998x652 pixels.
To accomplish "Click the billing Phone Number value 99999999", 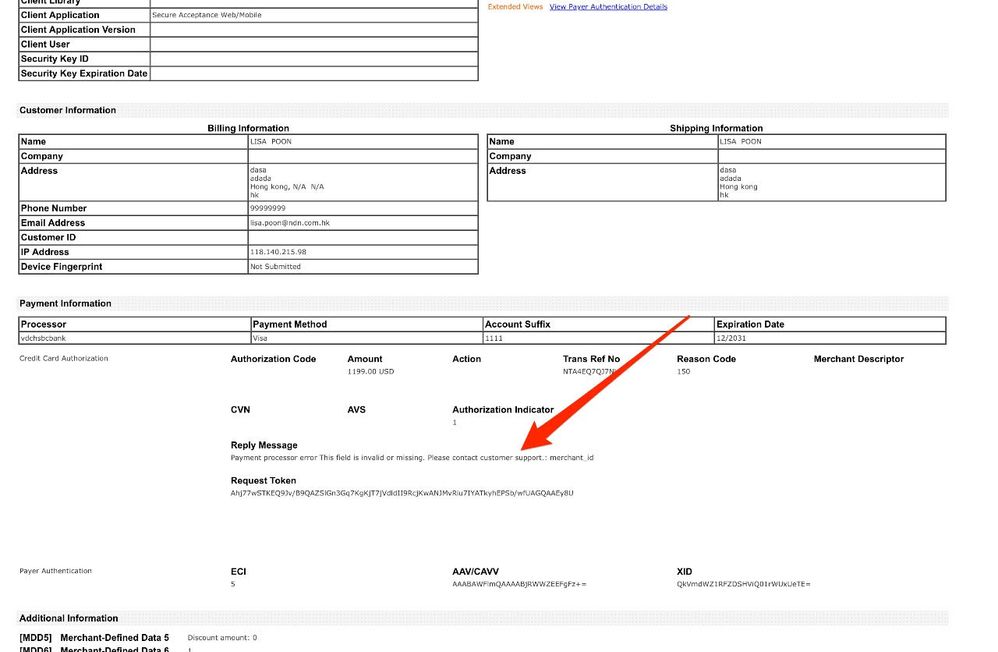I will pyautogui.click(x=268, y=208).
